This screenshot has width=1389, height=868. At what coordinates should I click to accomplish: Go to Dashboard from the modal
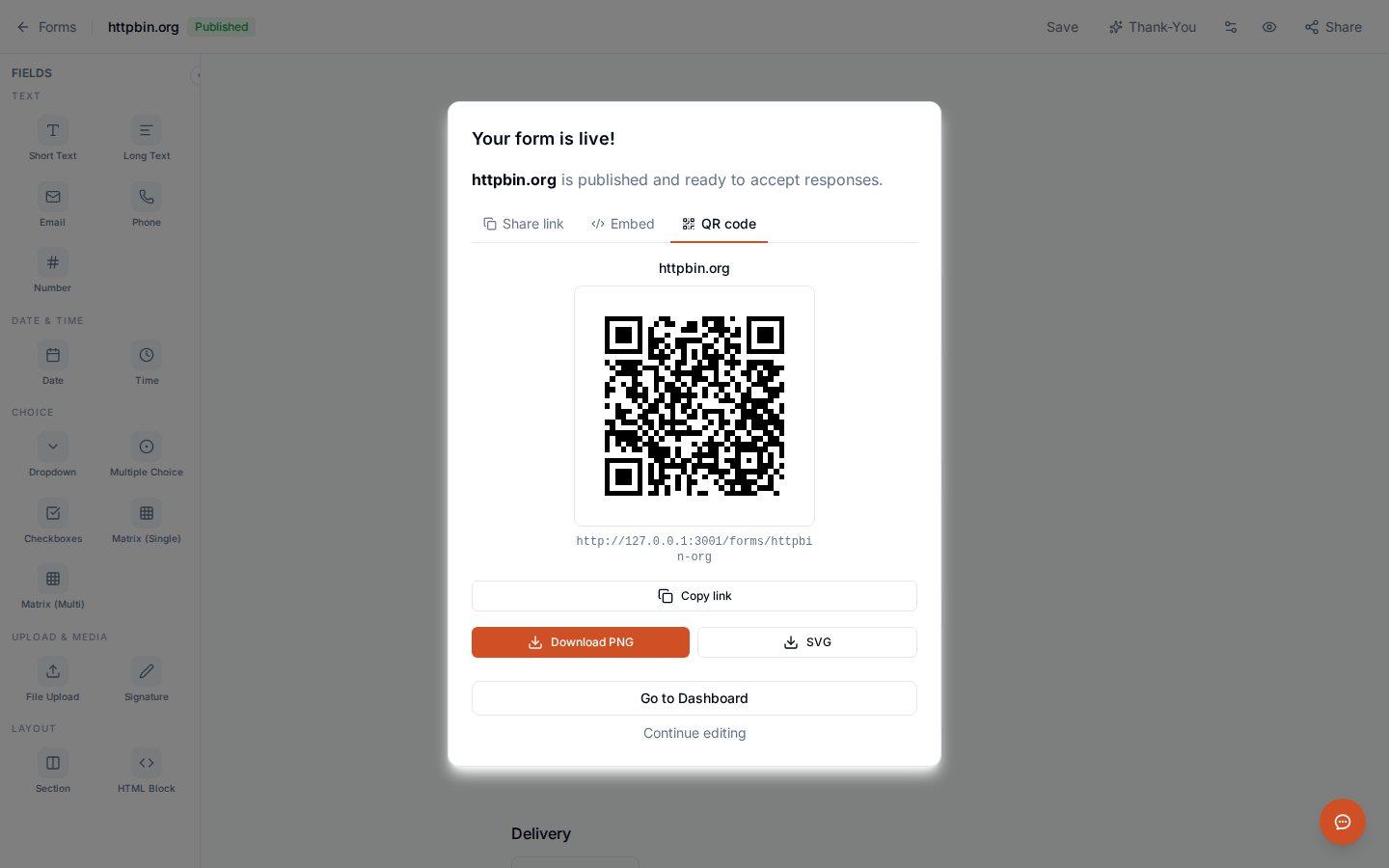tap(694, 698)
